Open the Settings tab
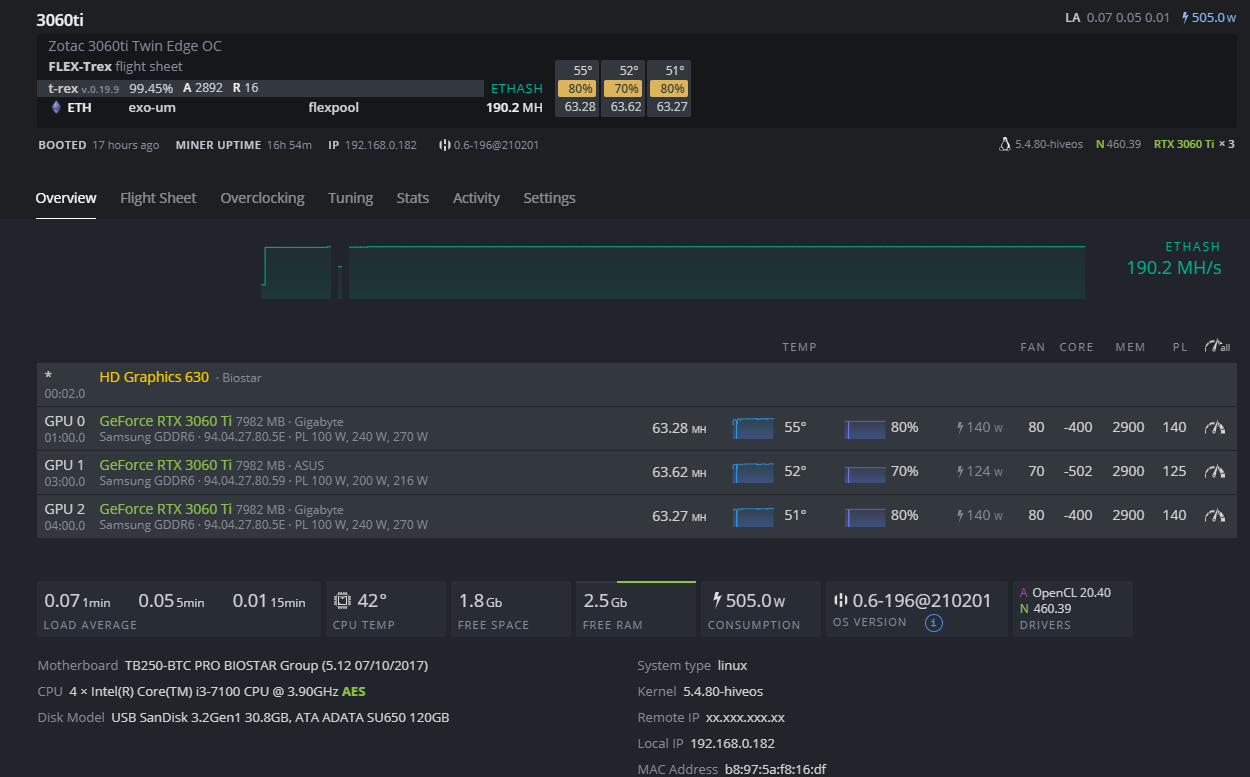 click(x=549, y=198)
